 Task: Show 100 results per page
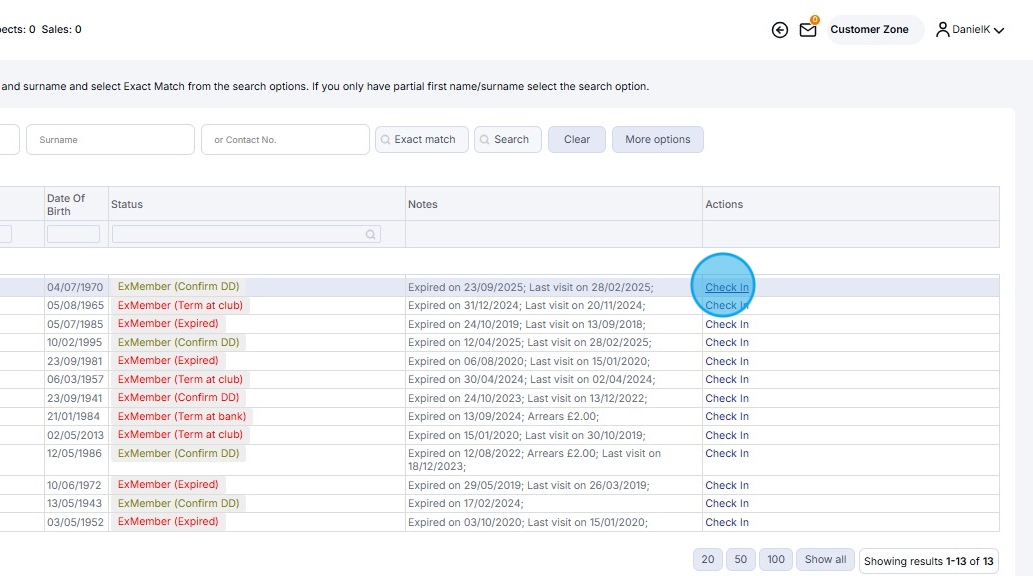[775, 560]
